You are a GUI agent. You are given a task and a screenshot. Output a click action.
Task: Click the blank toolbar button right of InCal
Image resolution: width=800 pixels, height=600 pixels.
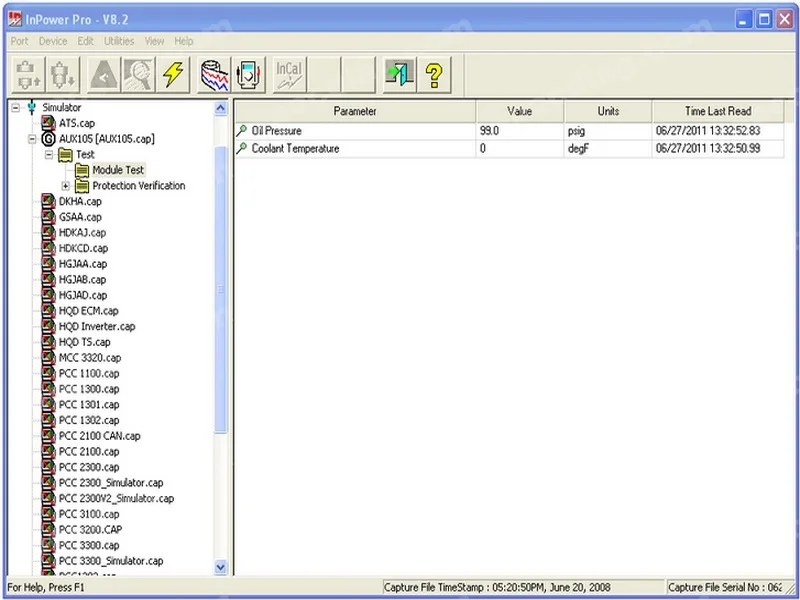coord(324,74)
